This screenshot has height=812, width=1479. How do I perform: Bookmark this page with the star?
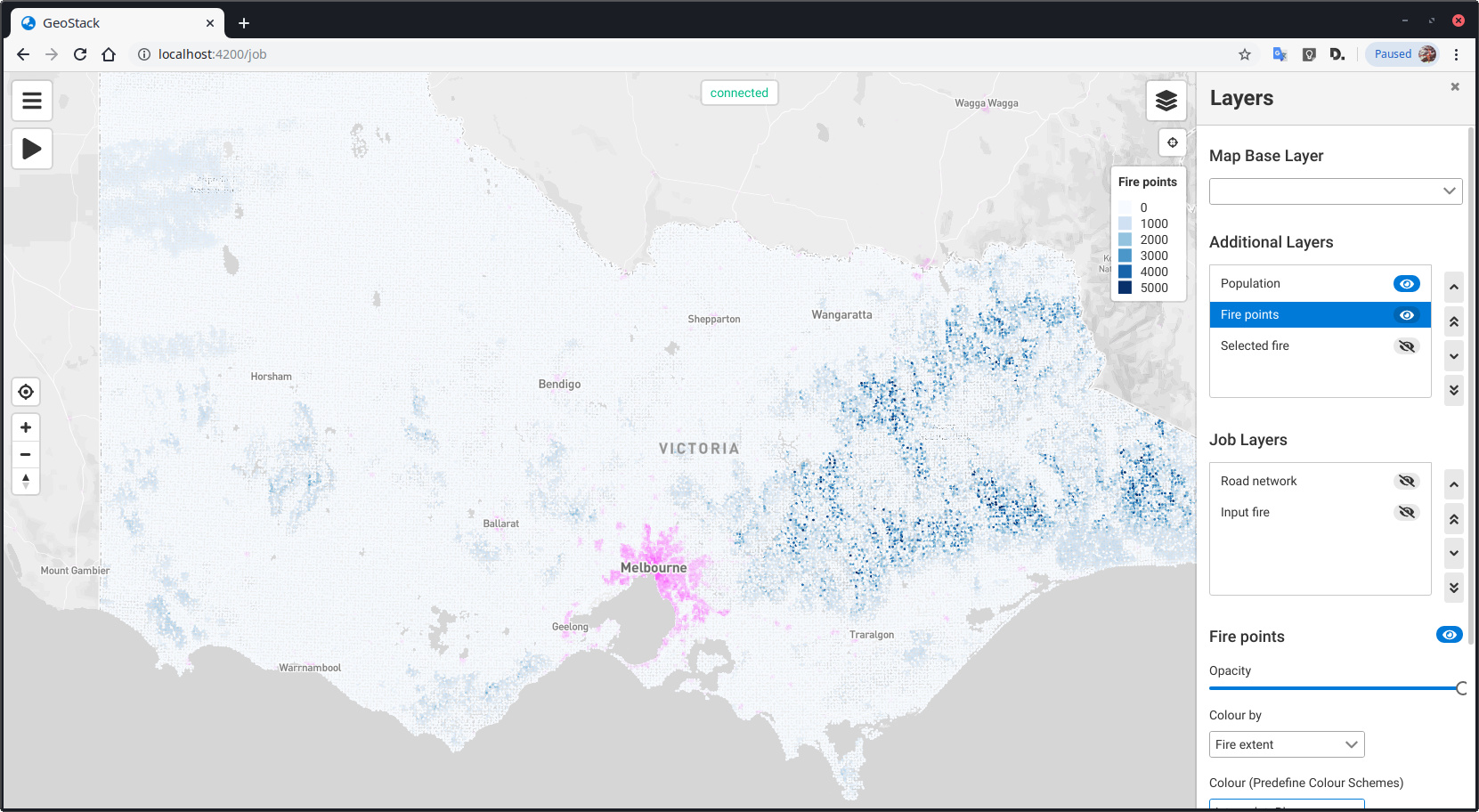click(x=1245, y=54)
